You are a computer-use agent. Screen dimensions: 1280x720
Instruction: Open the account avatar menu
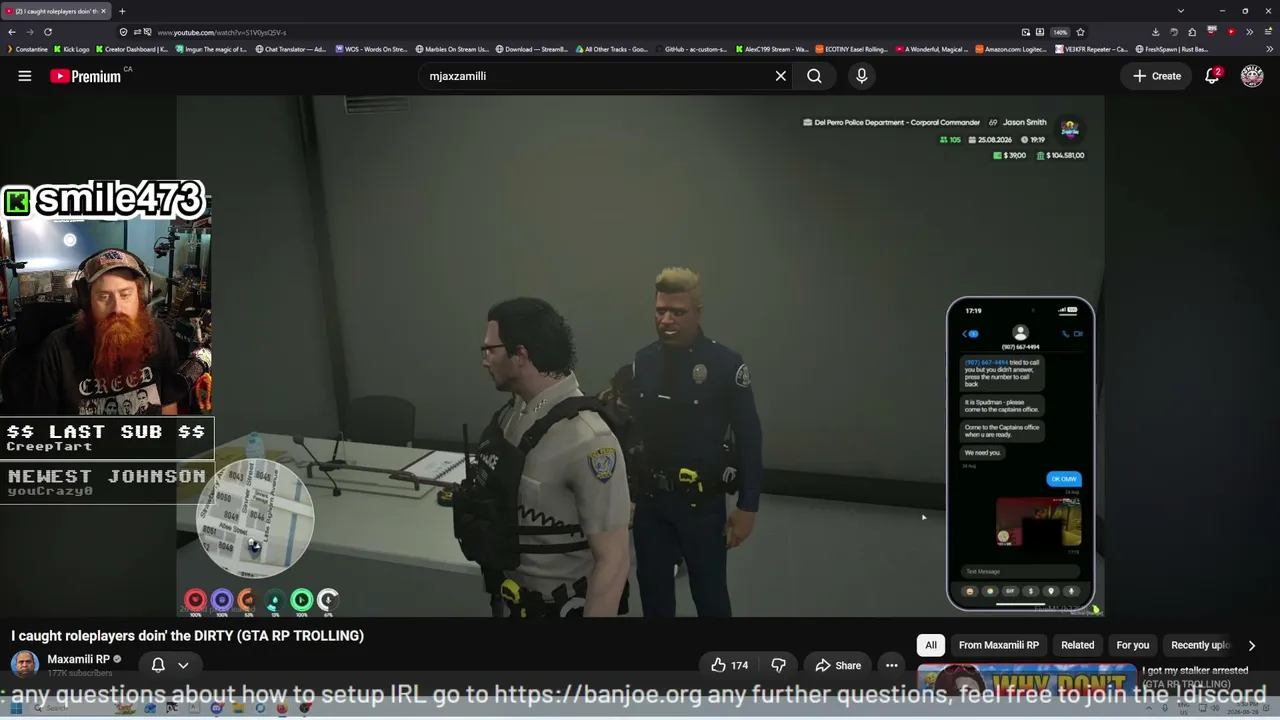(1252, 76)
